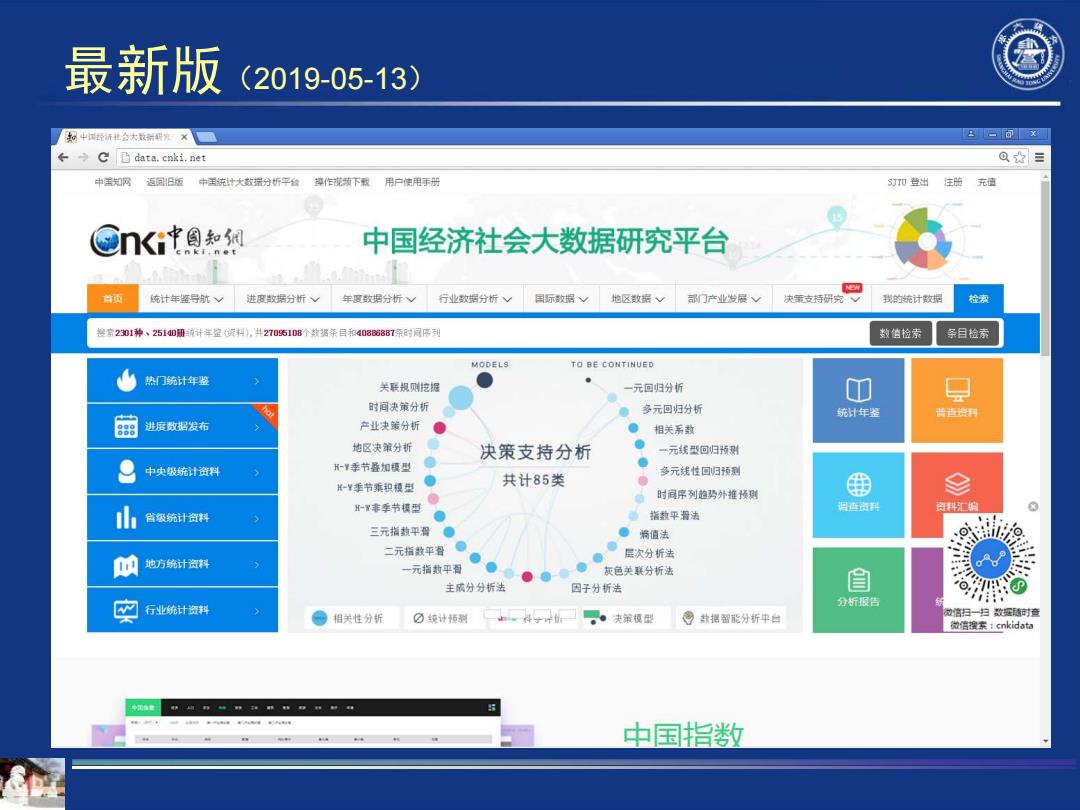Viewport: 1080px width, 810px height.
Task: Click the 主成分分析法 model label
Action: tap(475, 588)
